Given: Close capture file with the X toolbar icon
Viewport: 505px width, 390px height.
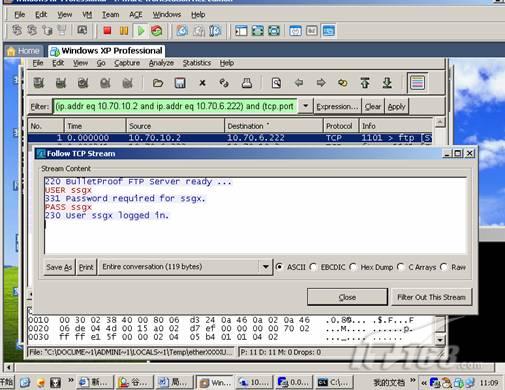Looking at the screenshot, I should pyautogui.click(x=202, y=83).
